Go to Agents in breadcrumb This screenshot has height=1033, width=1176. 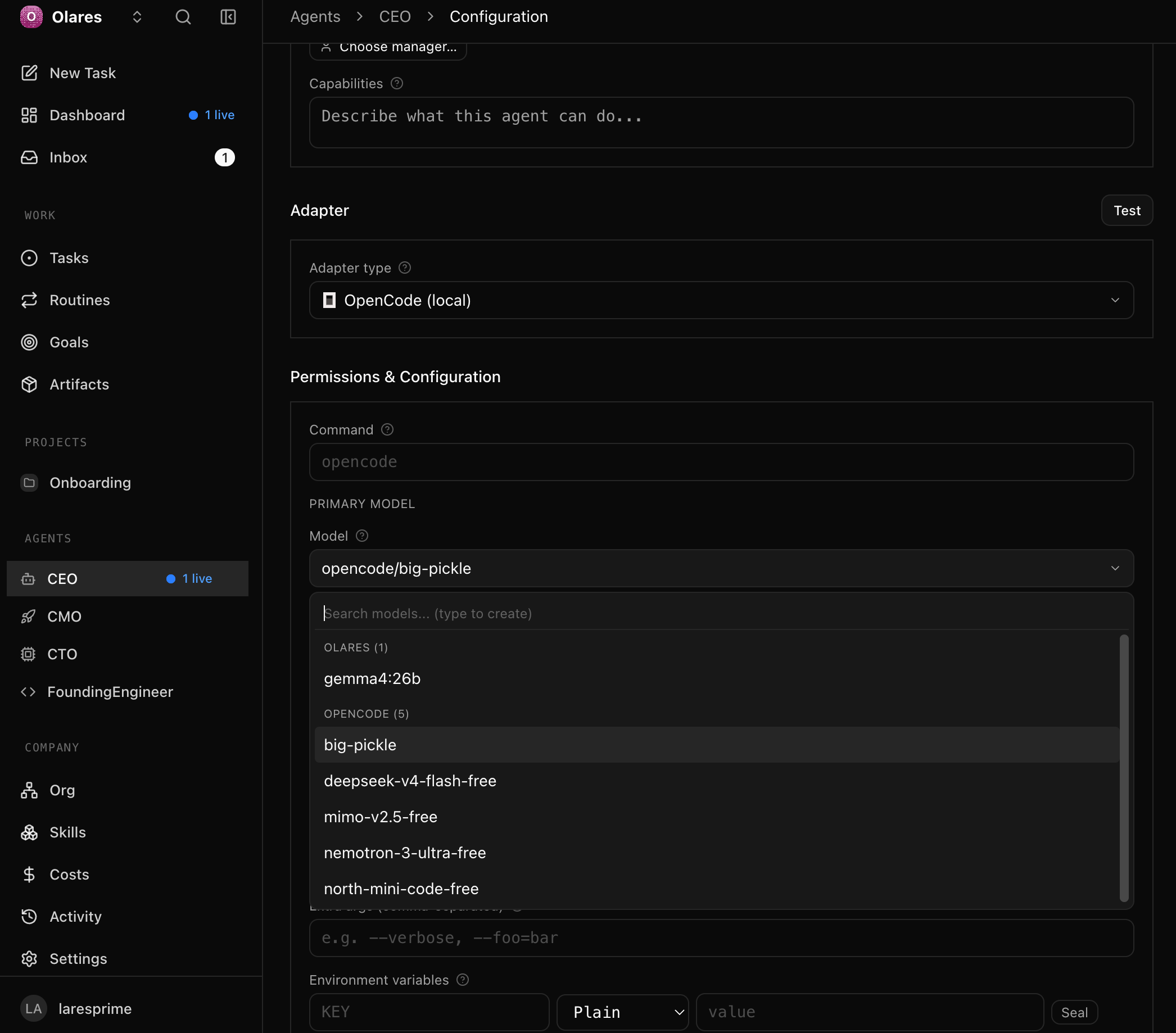pyautogui.click(x=315, y=17)
